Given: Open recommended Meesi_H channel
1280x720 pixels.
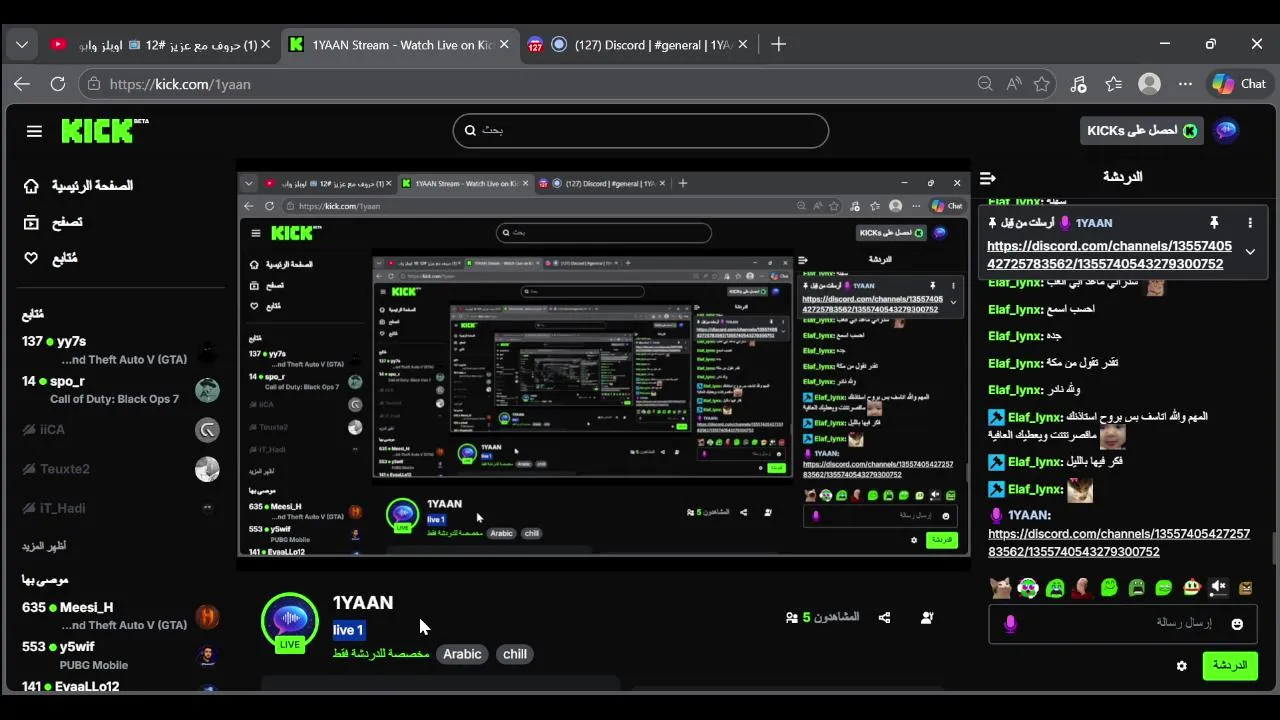Looking at the screenshot, I should tap(120, 616).
